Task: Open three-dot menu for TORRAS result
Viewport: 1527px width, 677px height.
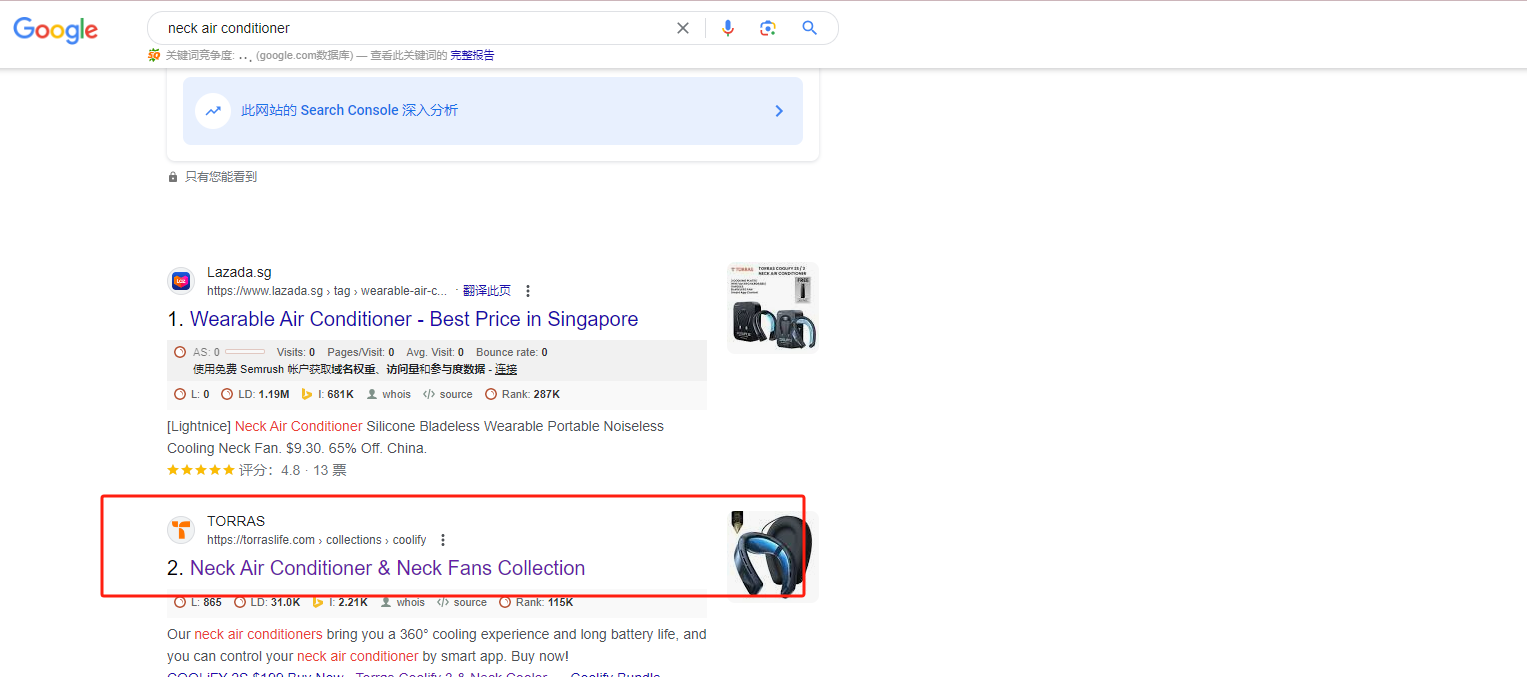Action: point(443,540)
